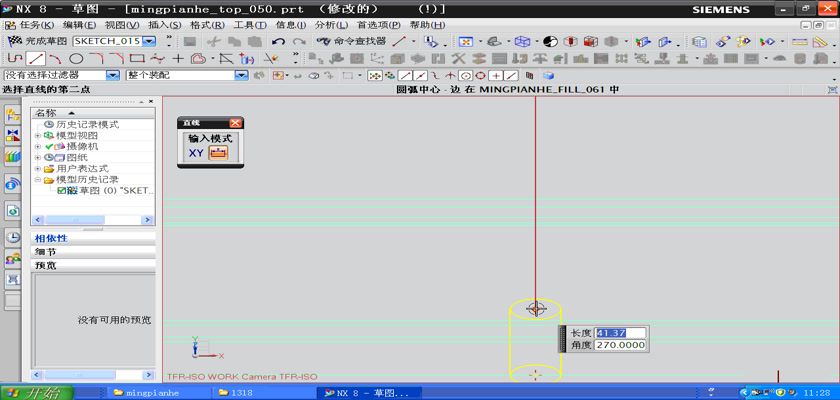Select the Offset Curve tool
Viewport: 840px width, 400px height.
tap(199, 58)
